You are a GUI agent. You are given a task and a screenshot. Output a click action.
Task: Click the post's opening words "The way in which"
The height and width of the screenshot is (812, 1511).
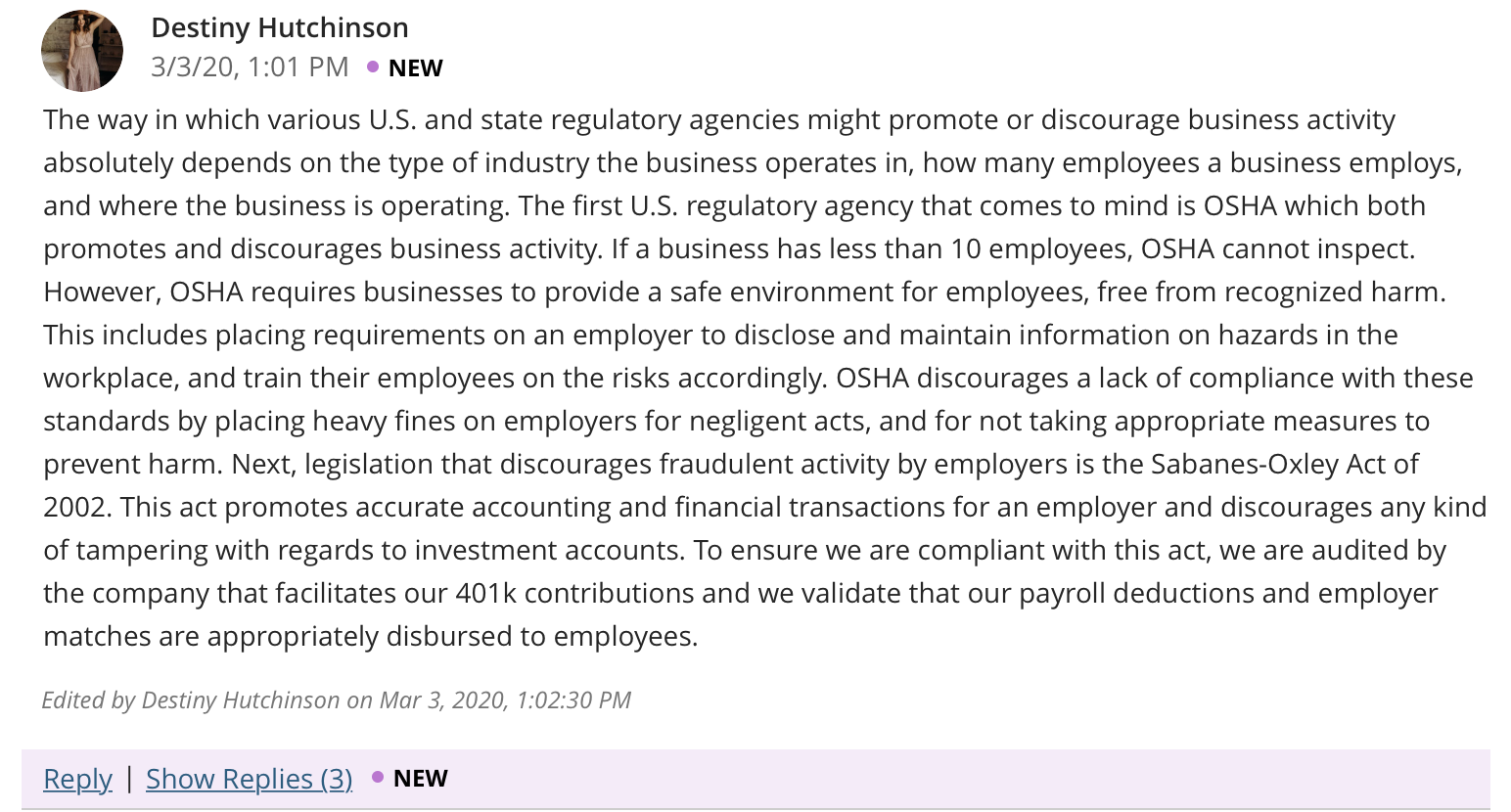[141, 119]
